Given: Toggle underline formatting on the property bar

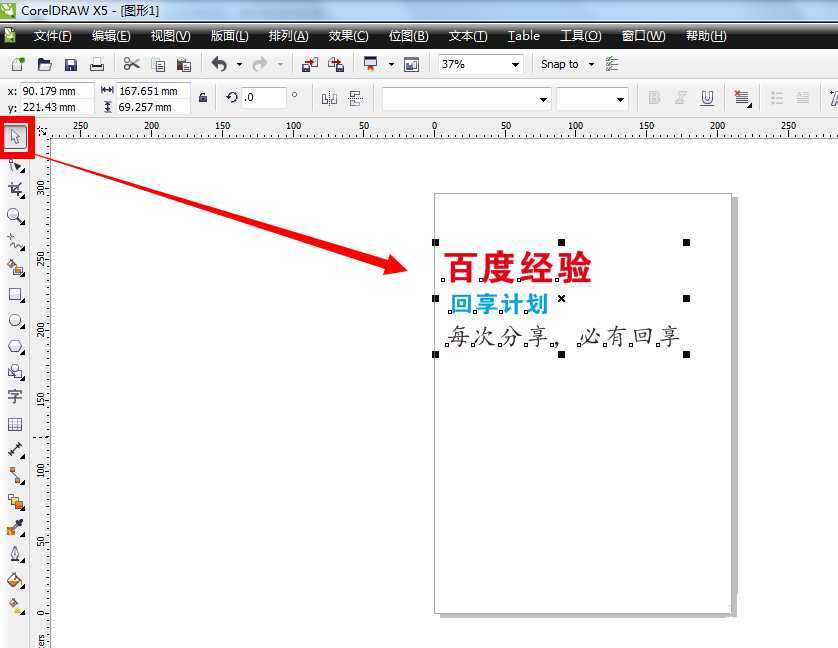Looking at the screenshot, I should [707, 97].
